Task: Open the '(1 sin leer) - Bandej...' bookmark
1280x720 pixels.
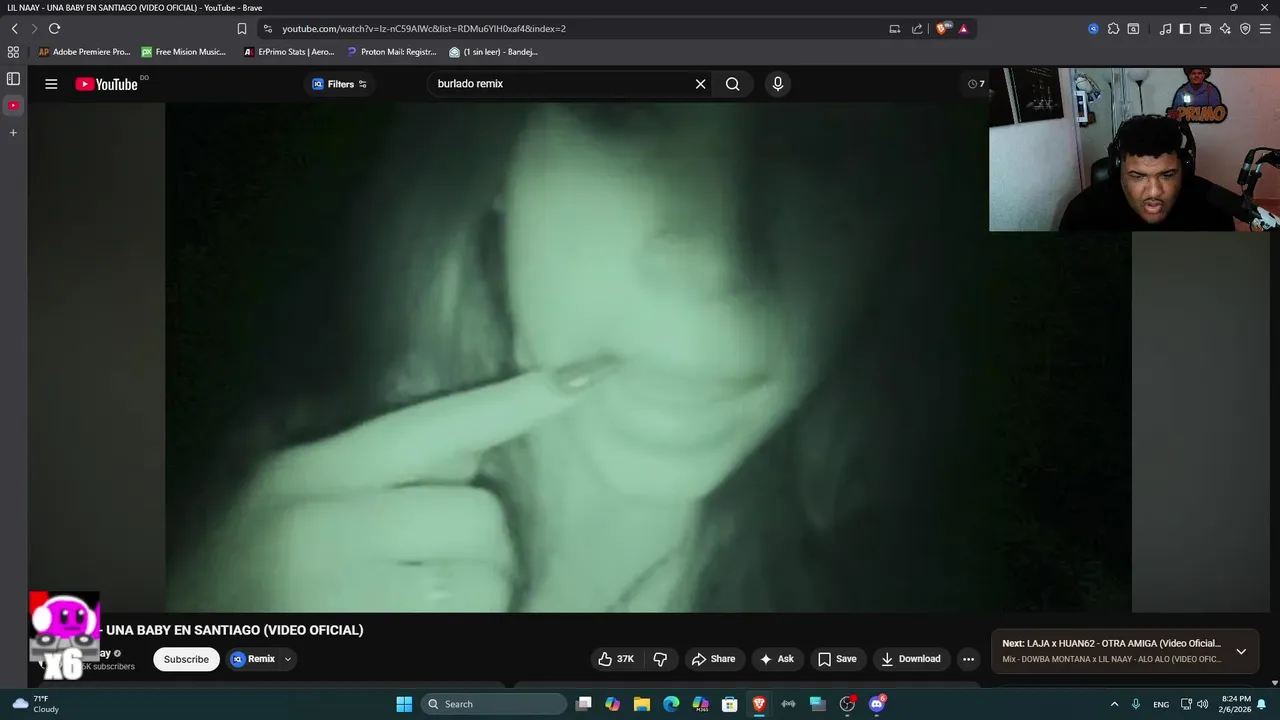Action: pos(494,52)
